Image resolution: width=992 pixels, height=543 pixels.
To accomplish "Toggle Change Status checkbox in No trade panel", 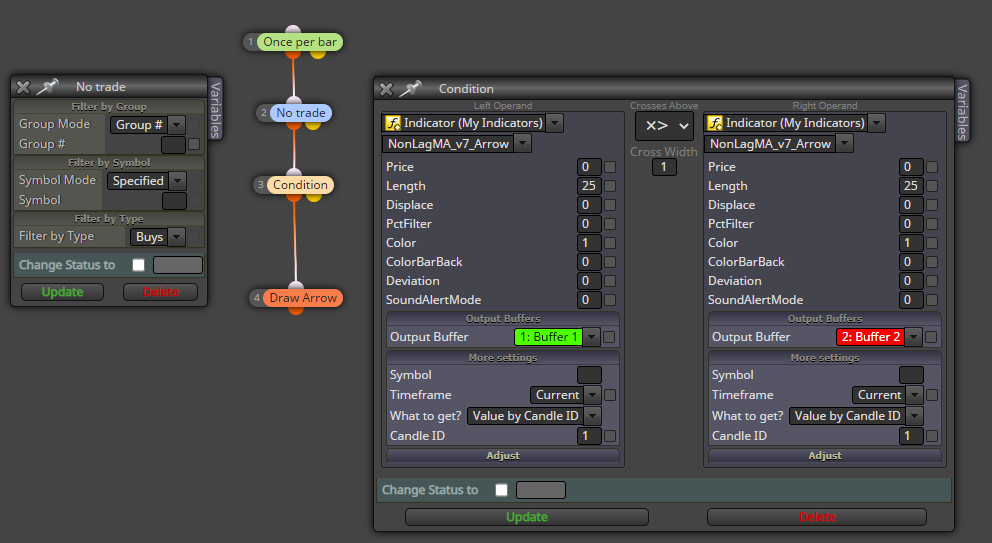I will click(139, 265).
